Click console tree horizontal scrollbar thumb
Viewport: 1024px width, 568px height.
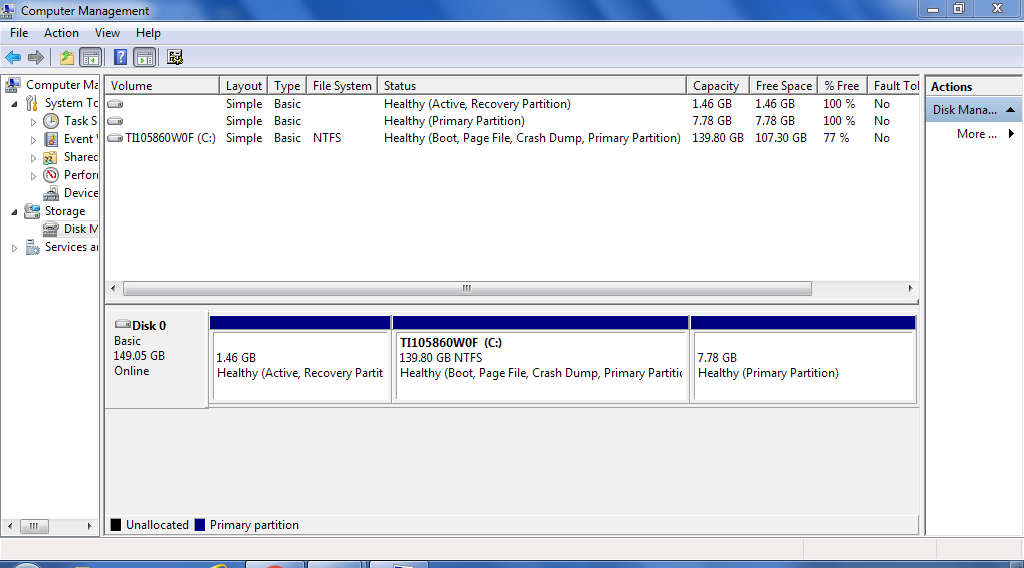click(34, 526)
